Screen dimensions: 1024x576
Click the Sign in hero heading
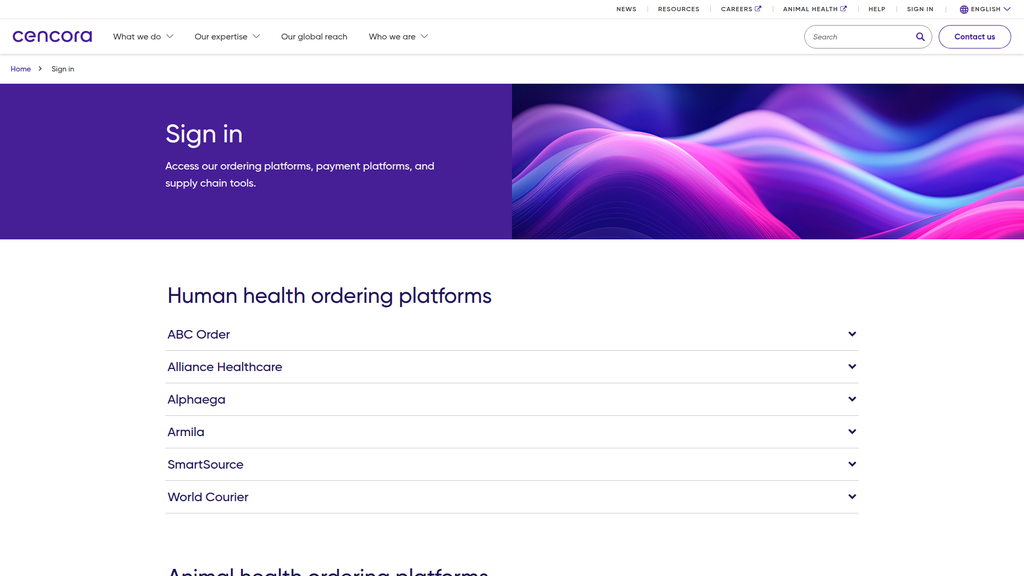(x=204, y=134)
